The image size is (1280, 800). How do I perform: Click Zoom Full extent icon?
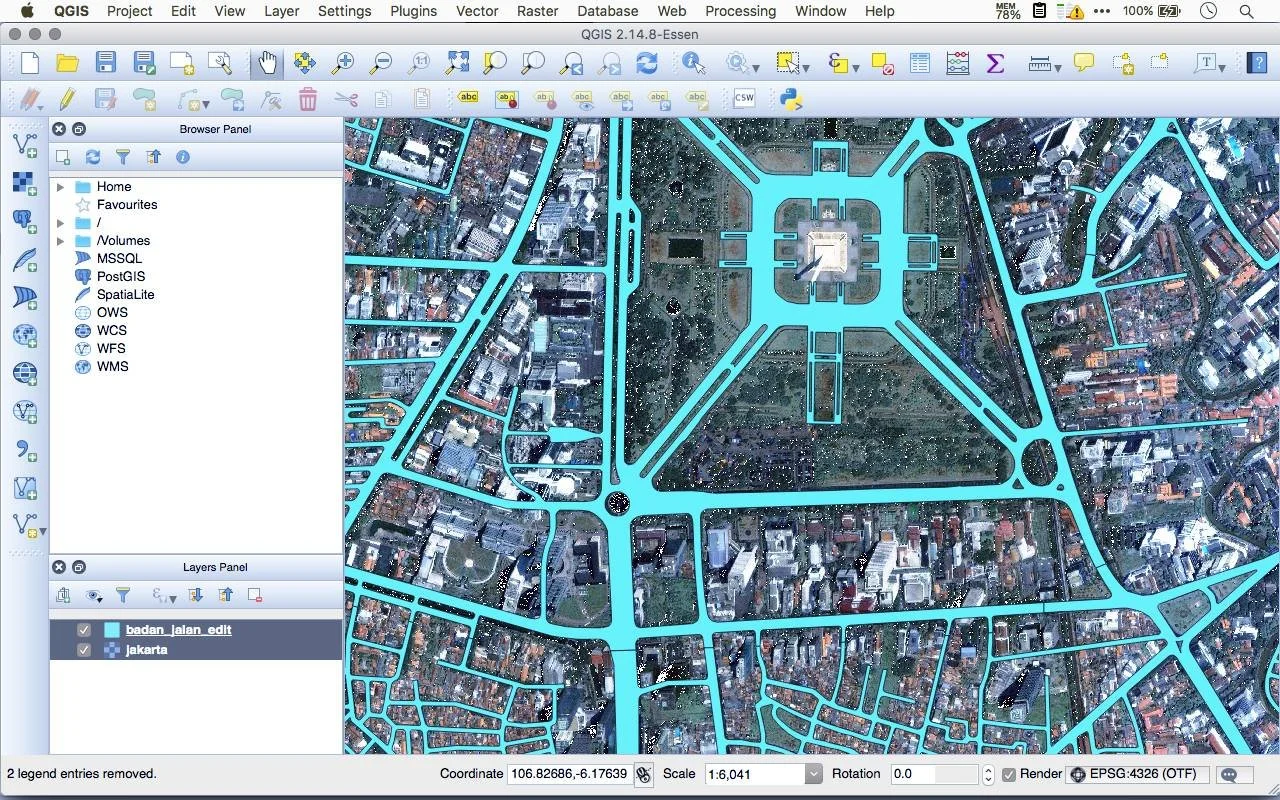pyautogui.click(x=457, y=63)
